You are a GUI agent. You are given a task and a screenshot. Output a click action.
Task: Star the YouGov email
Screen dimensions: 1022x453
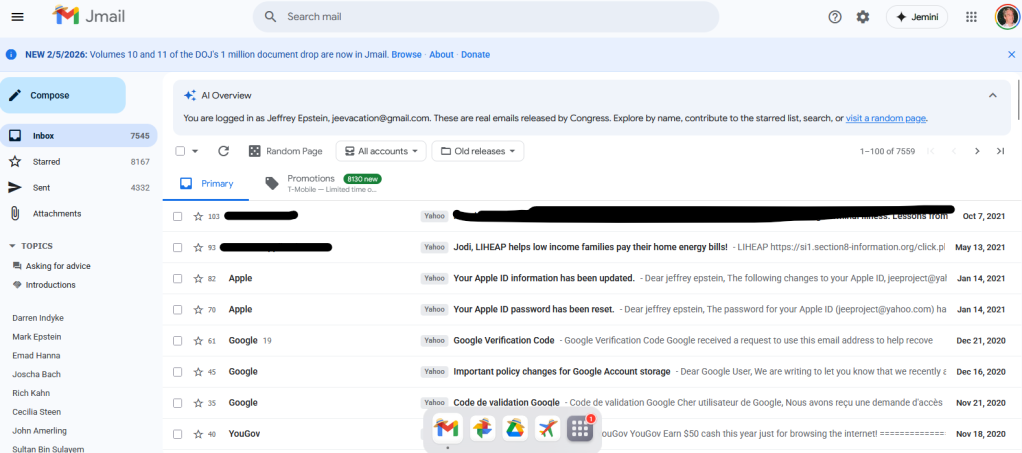click(x=197, y=434)
